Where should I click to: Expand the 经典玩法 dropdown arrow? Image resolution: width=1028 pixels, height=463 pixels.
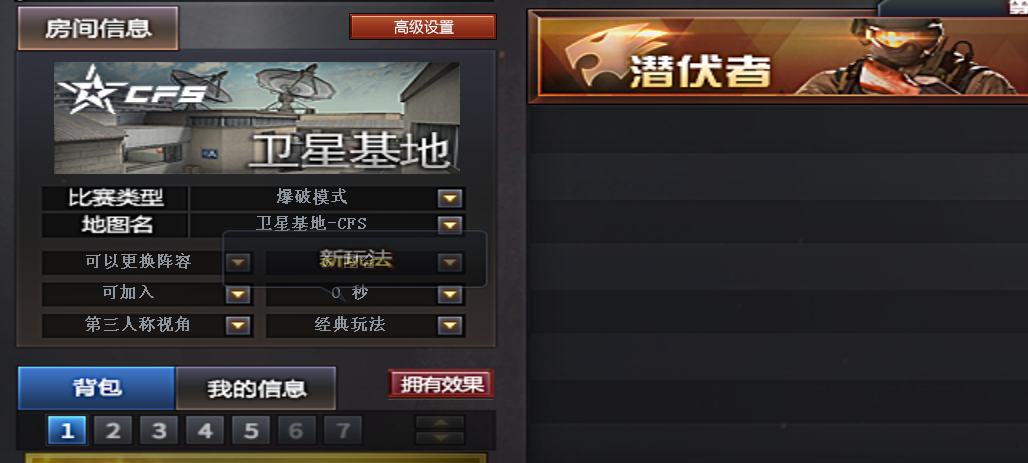[450, 325]
